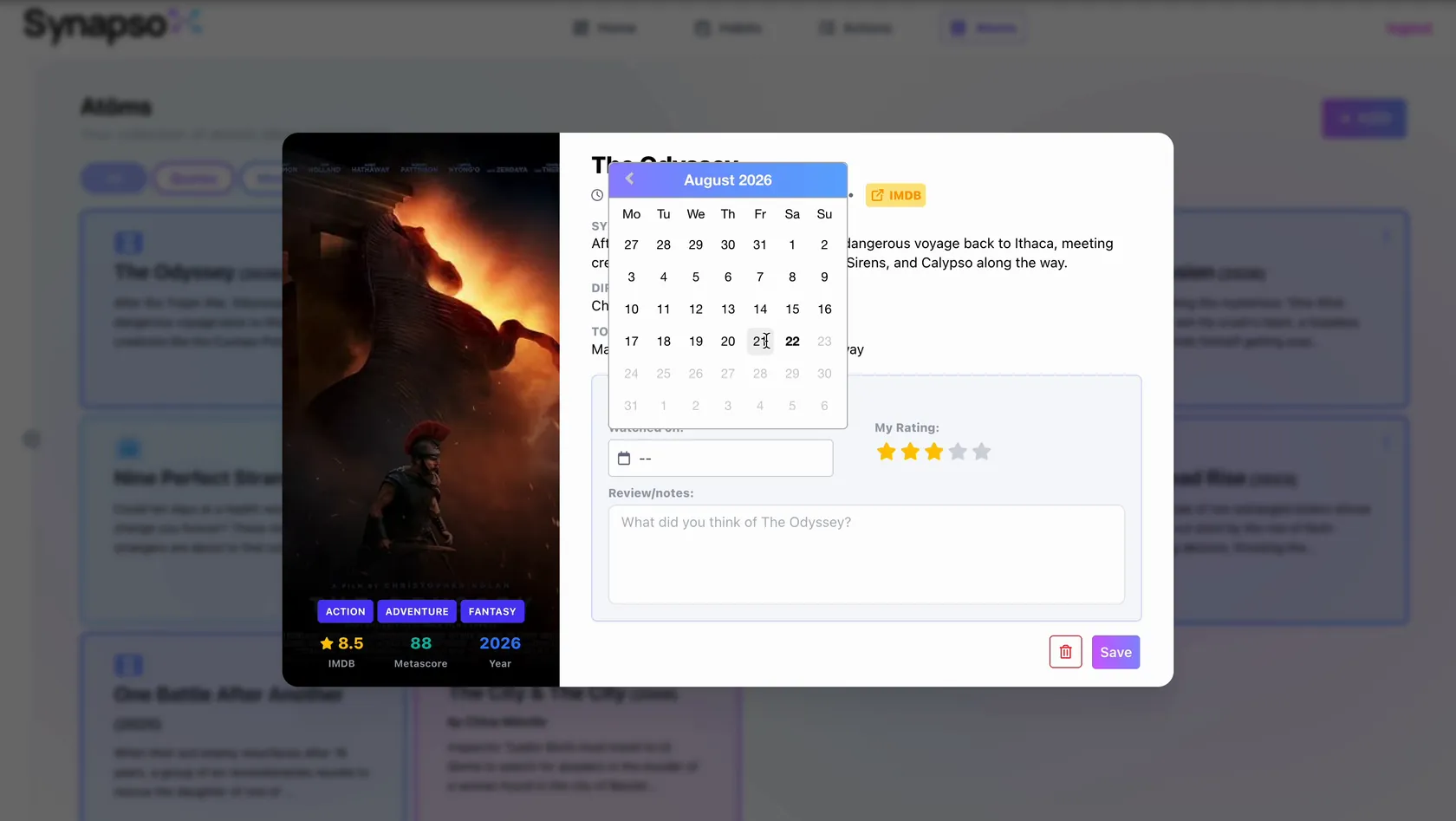1456x821 pixels.
Task: Select July 27 in the calendar
Action: click(x=632, y=245)
